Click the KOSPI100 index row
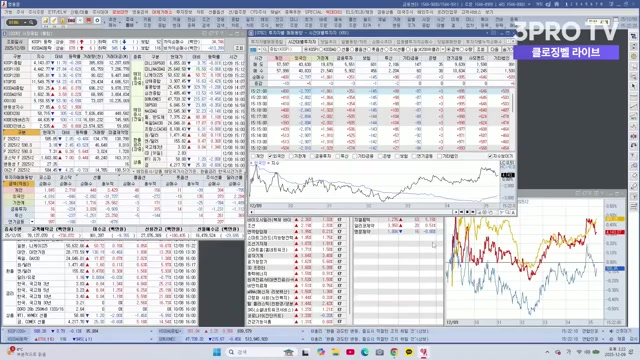 click(66, 69)
